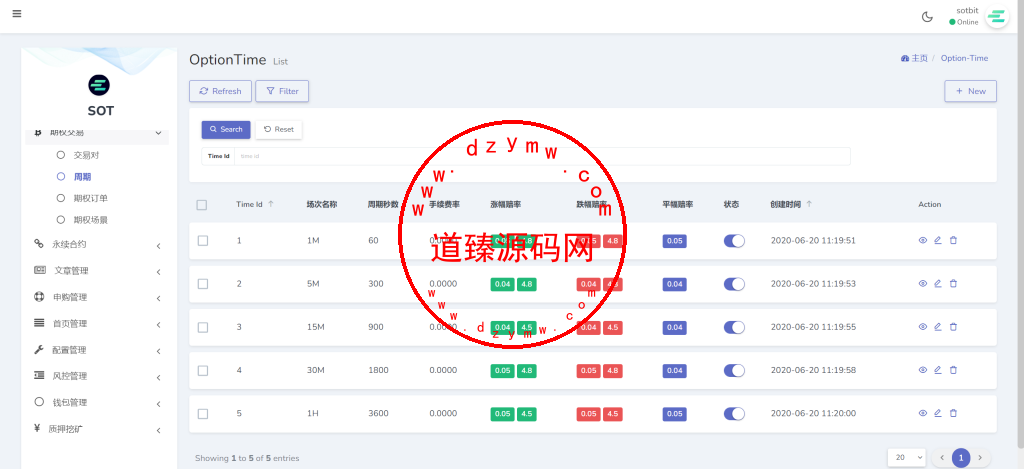Focus the Time Id search field
The image size is (1024, 469).
tap(542, 156)
